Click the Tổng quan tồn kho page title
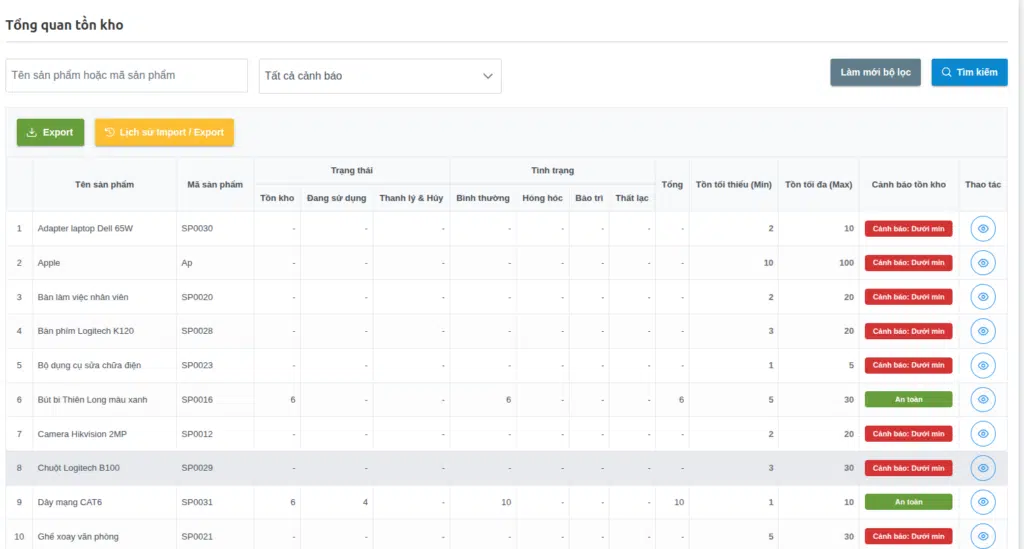This screenshot has width=1024, height=549. [64, 25]
